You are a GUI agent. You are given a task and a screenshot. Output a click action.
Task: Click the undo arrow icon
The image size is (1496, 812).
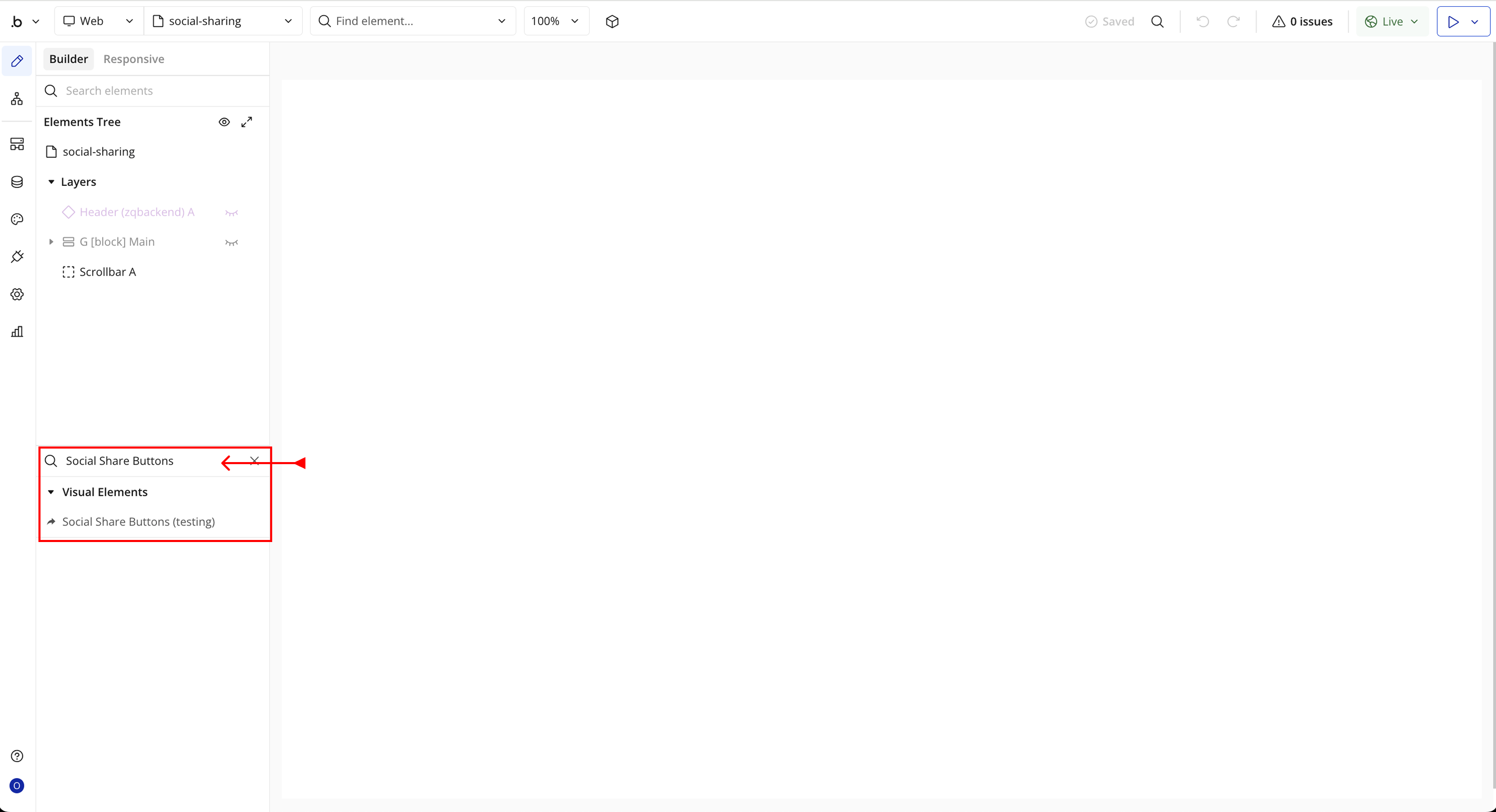pos(1203,21)
